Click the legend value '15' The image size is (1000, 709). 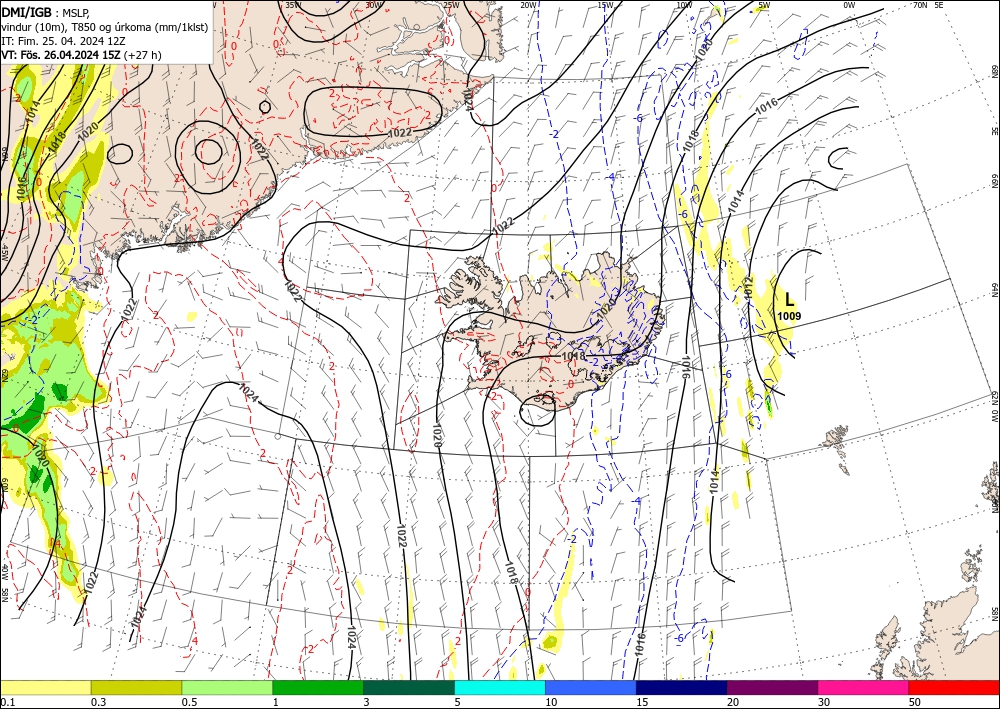(642, 702)
